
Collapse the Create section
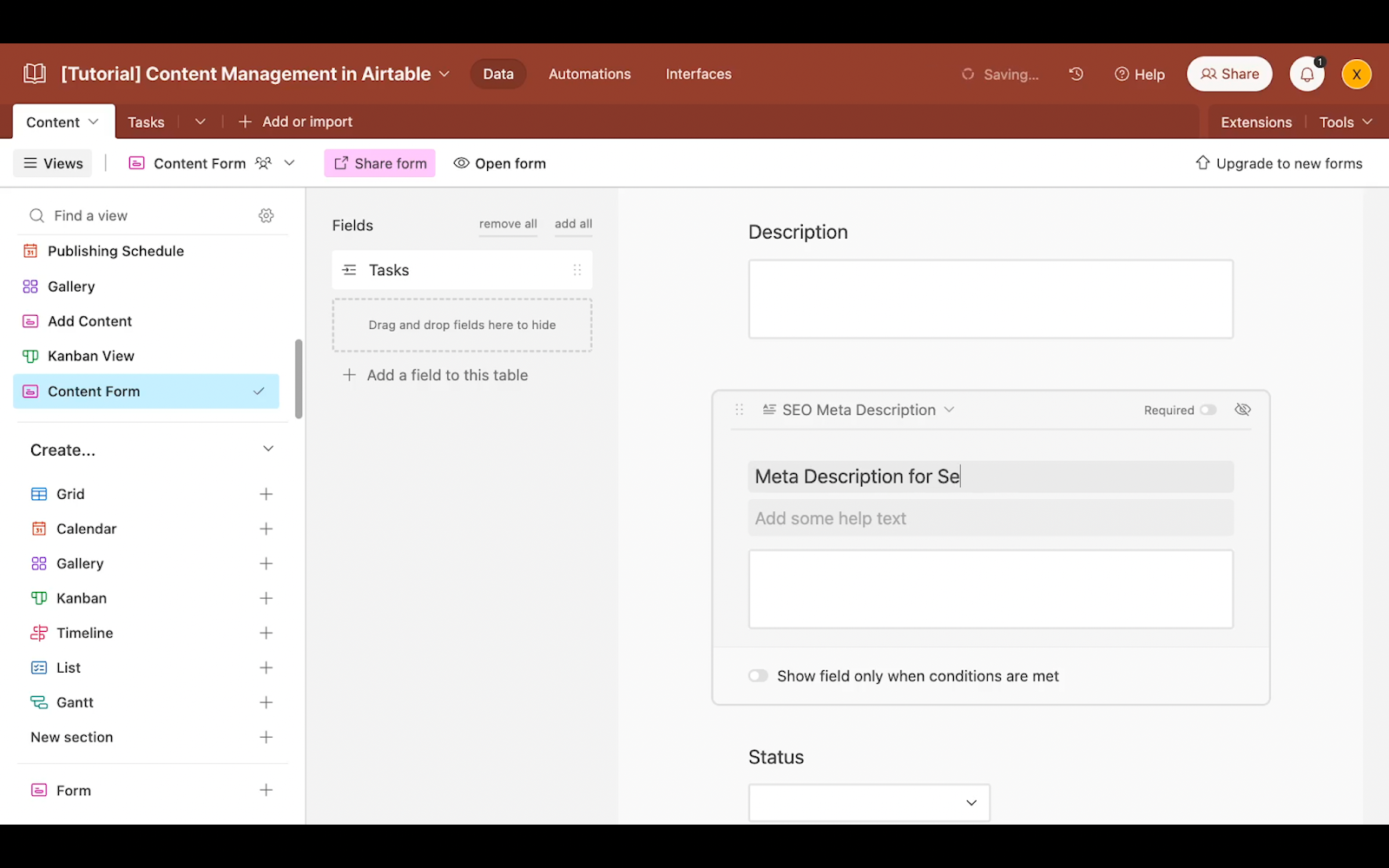[x=268, y=449]
